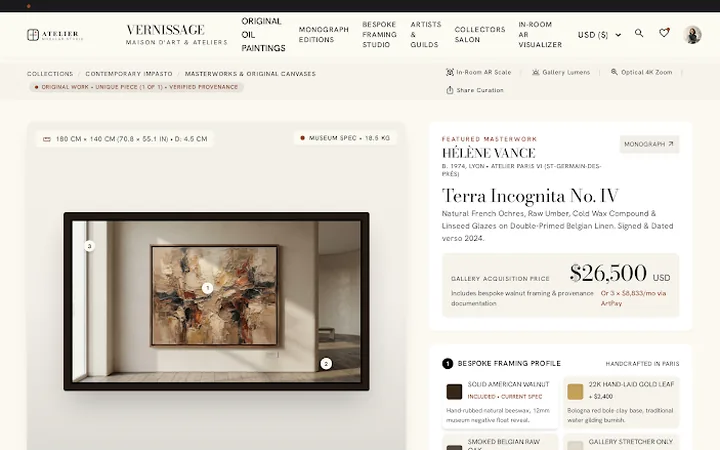
Task: Open Original Oil Paintings menu
Action: point(263,34)
